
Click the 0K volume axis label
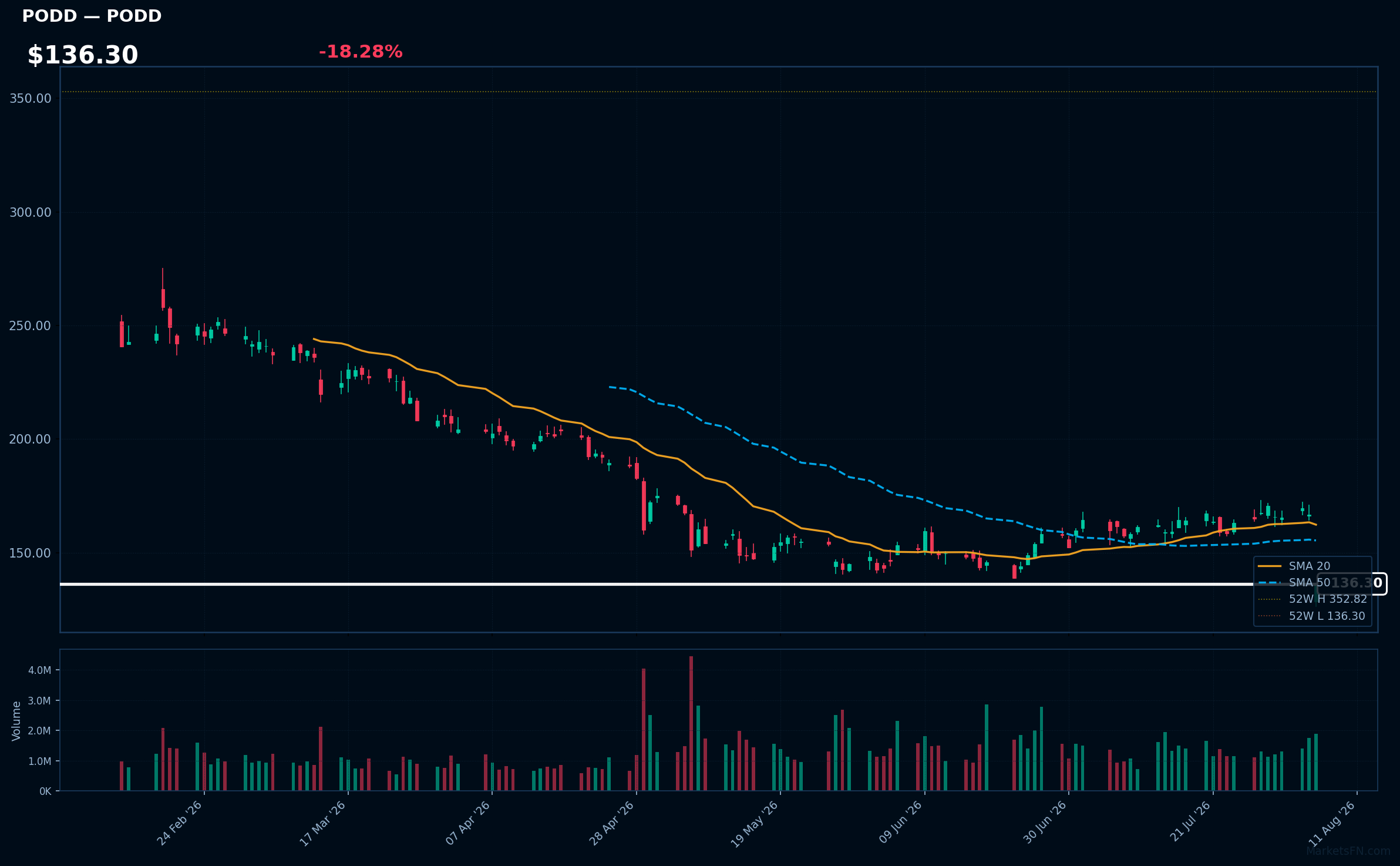coord(45,791)
